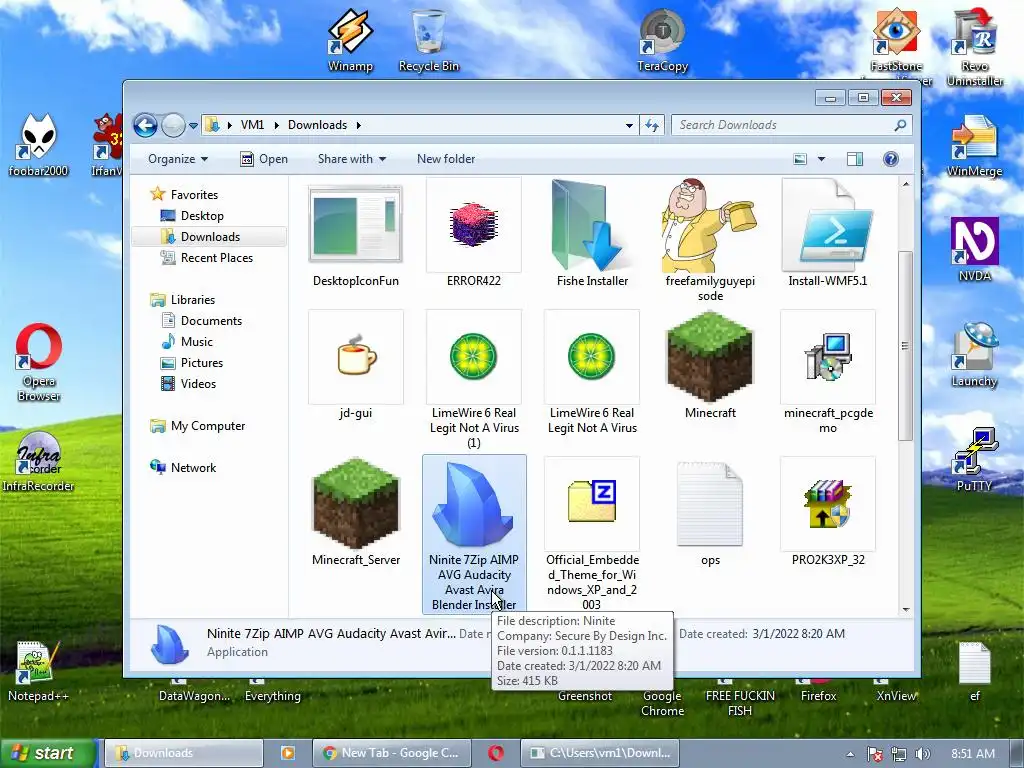The height and width of the screenshot is (768, 1024).
Task: Click the Explorer help question mark icon
Action: coord(891,159)
